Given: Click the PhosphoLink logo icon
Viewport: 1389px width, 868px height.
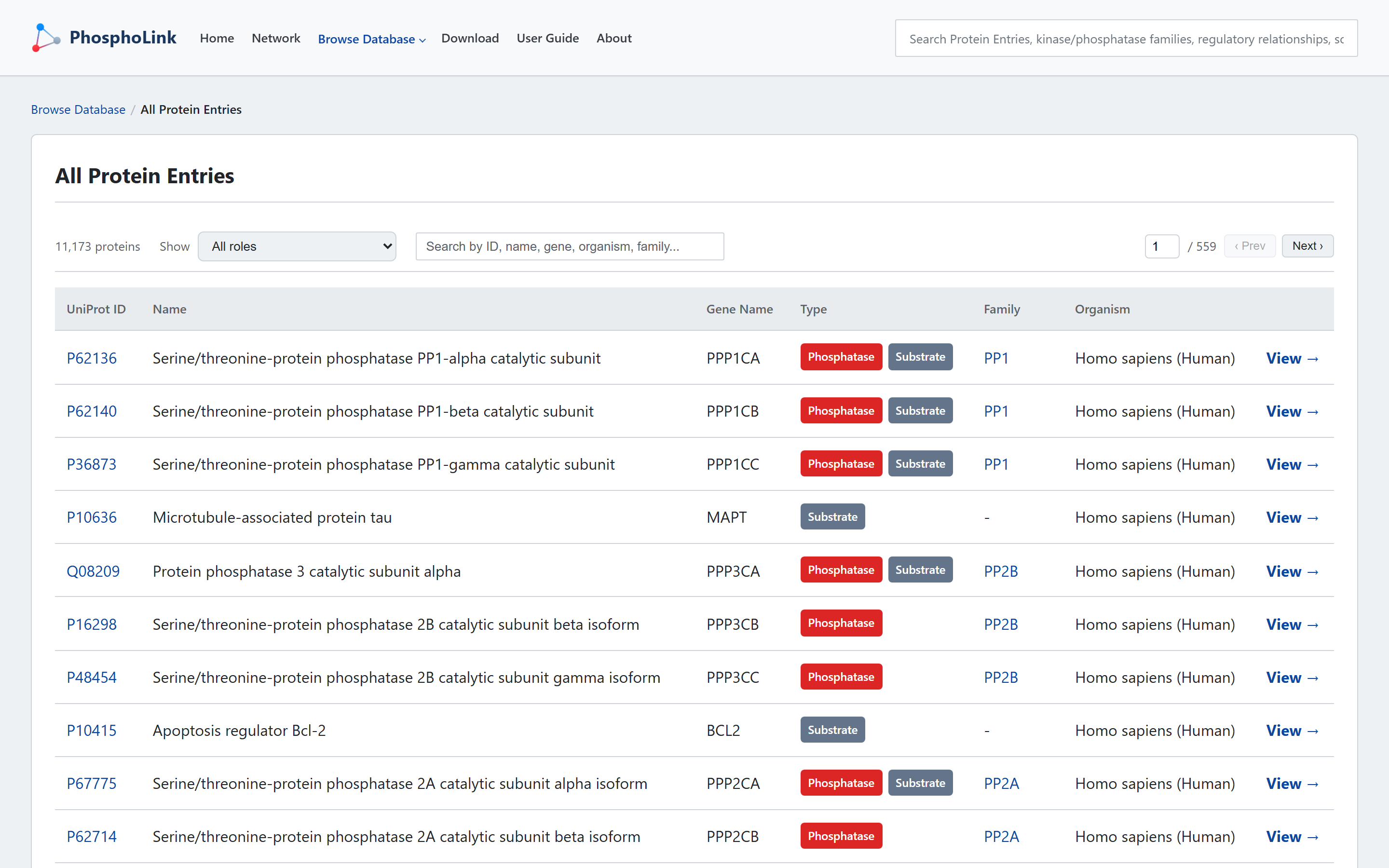Looking at the screenshot, I should (46, 38).
